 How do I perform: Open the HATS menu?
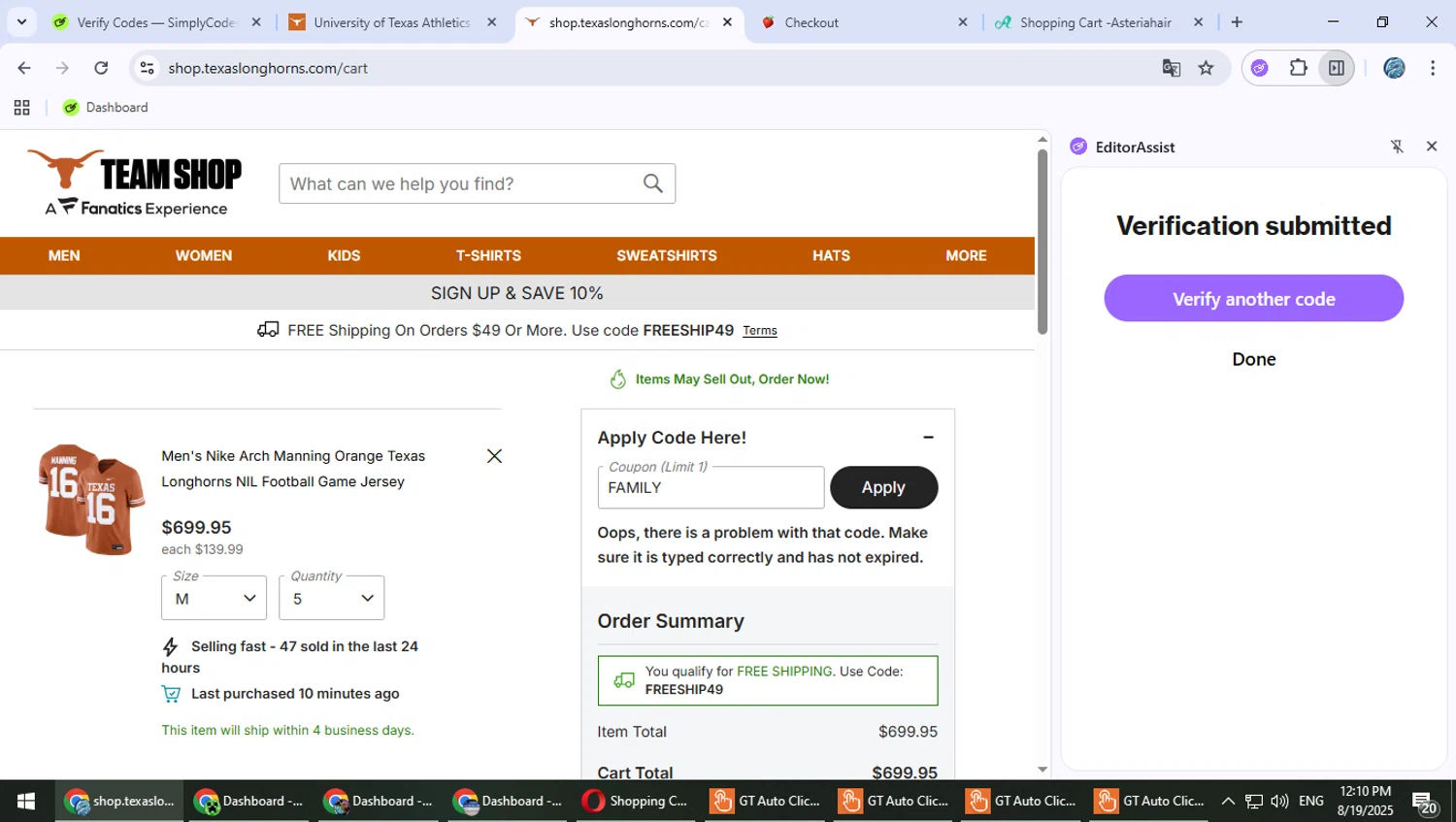click(831, 256)
